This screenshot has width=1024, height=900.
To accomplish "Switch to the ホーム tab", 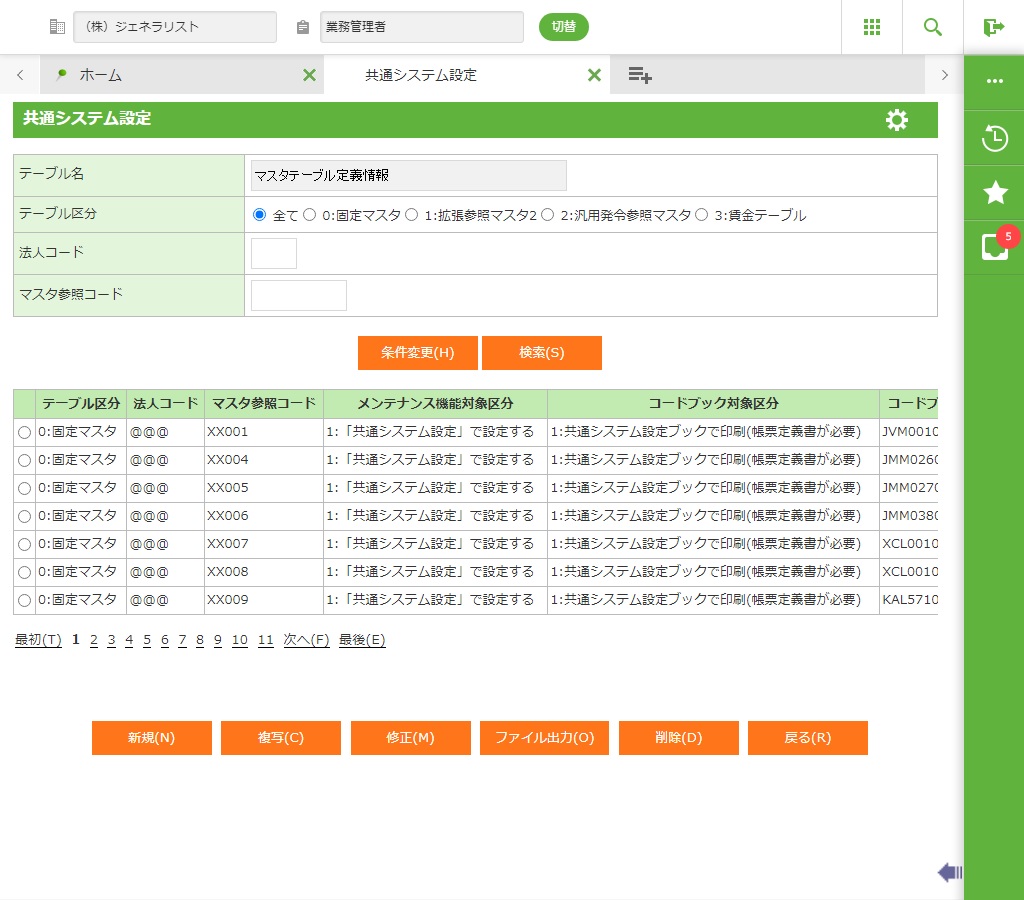I will [100, 75].
